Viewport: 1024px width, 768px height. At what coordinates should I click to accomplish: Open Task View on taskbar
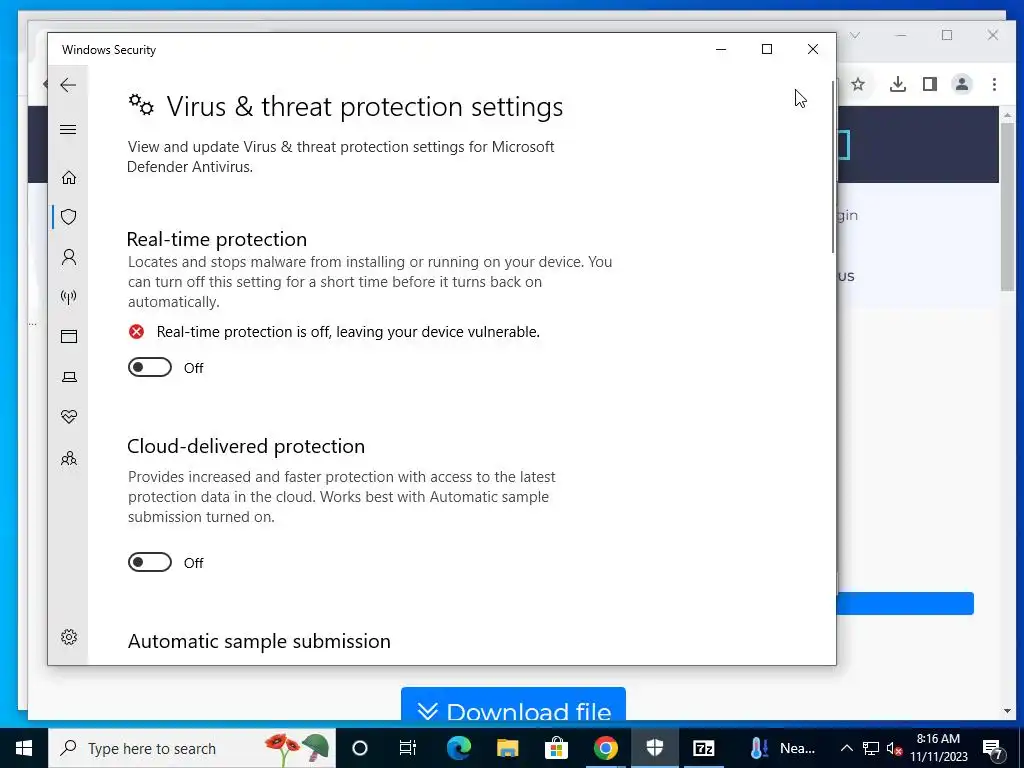(x=408, y=748)
